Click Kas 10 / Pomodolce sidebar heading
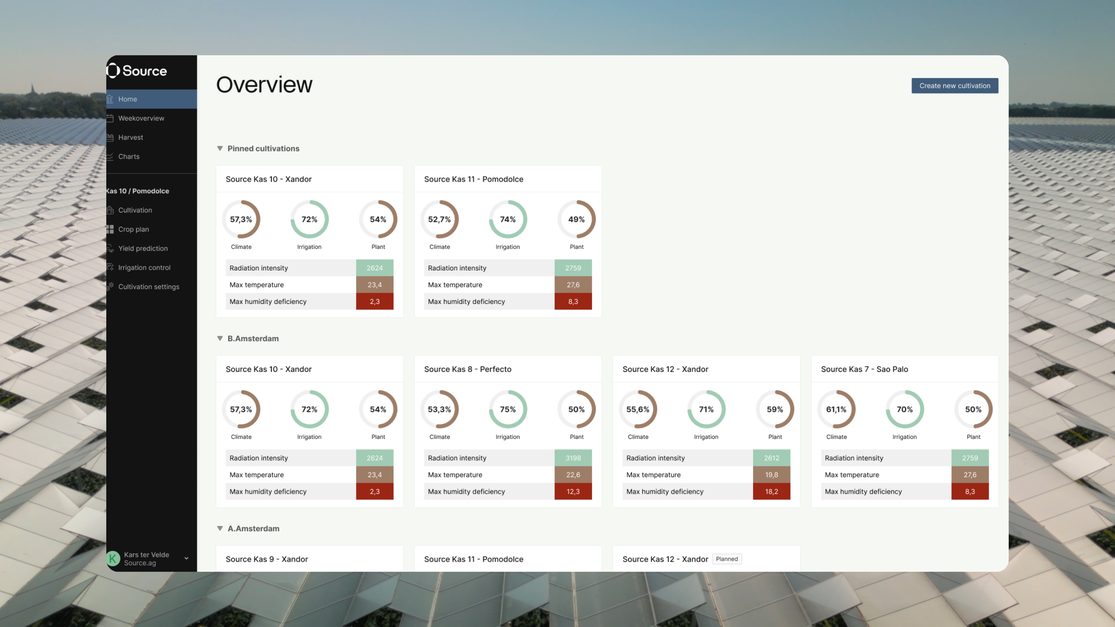 [x=138, y=191]
